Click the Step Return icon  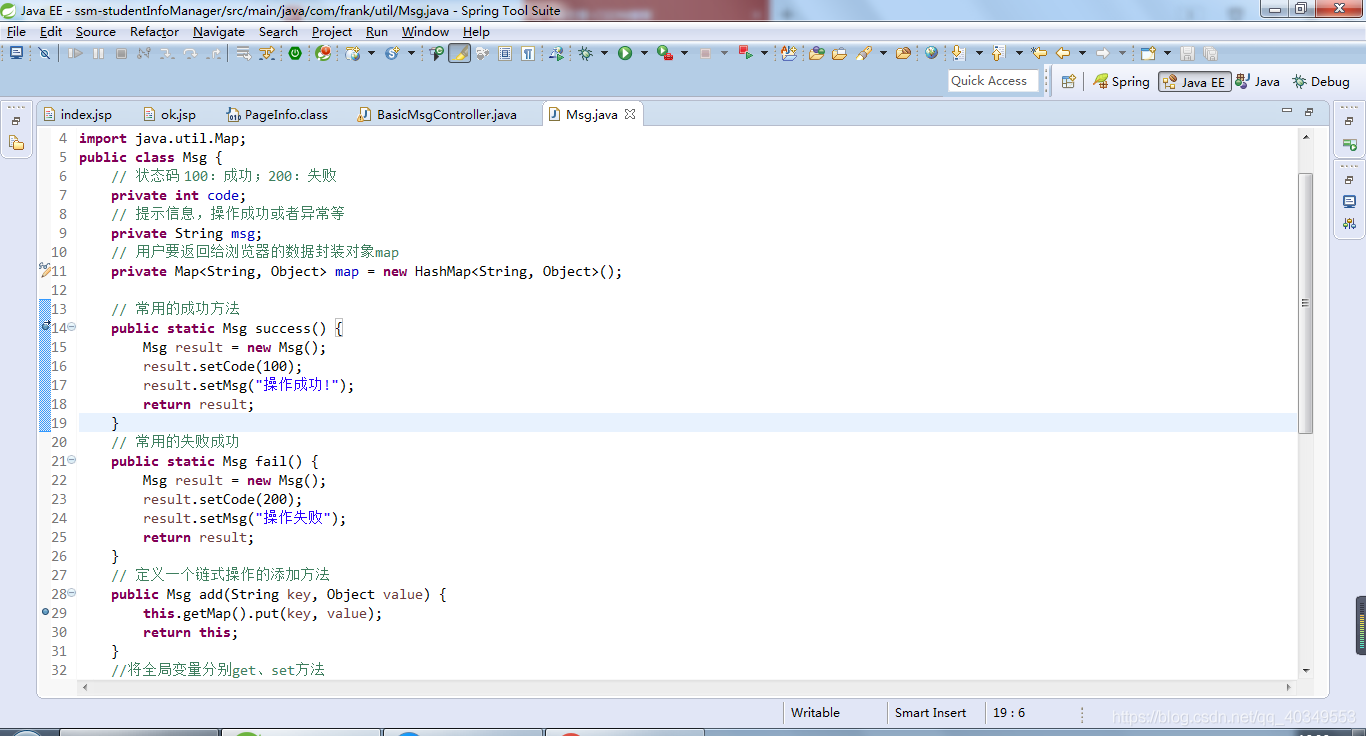pyautogui.click(x=213, y=53)
